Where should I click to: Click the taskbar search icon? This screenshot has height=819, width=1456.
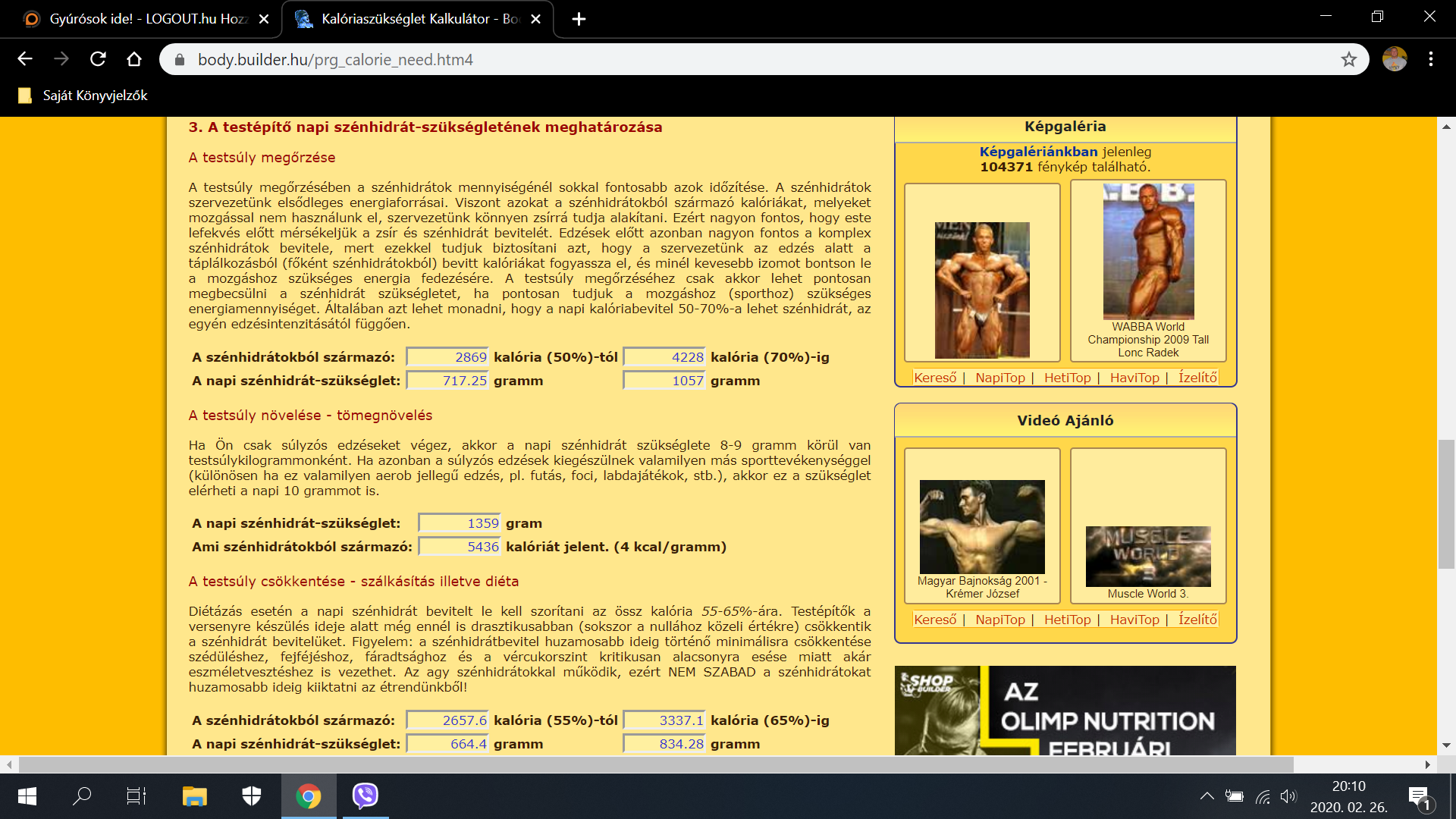(81, 795)
